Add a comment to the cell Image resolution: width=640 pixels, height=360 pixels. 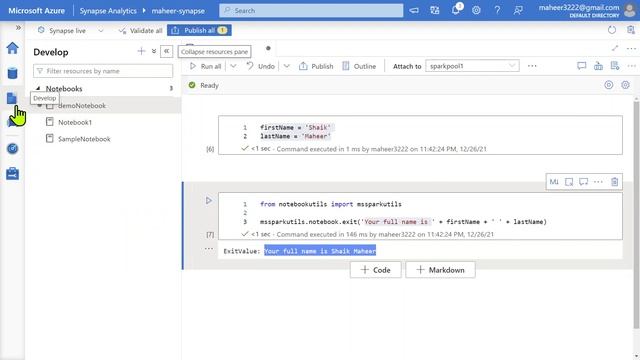[x=584, y=182]
